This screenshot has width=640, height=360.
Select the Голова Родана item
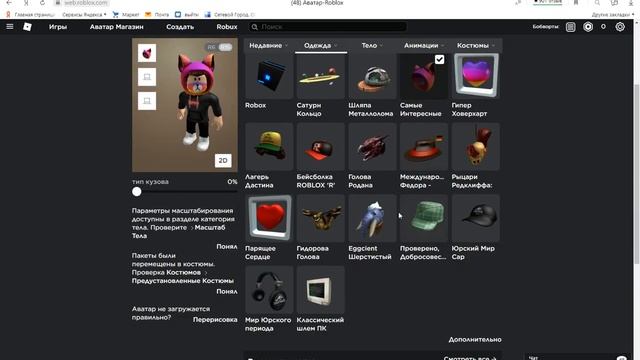372,147
